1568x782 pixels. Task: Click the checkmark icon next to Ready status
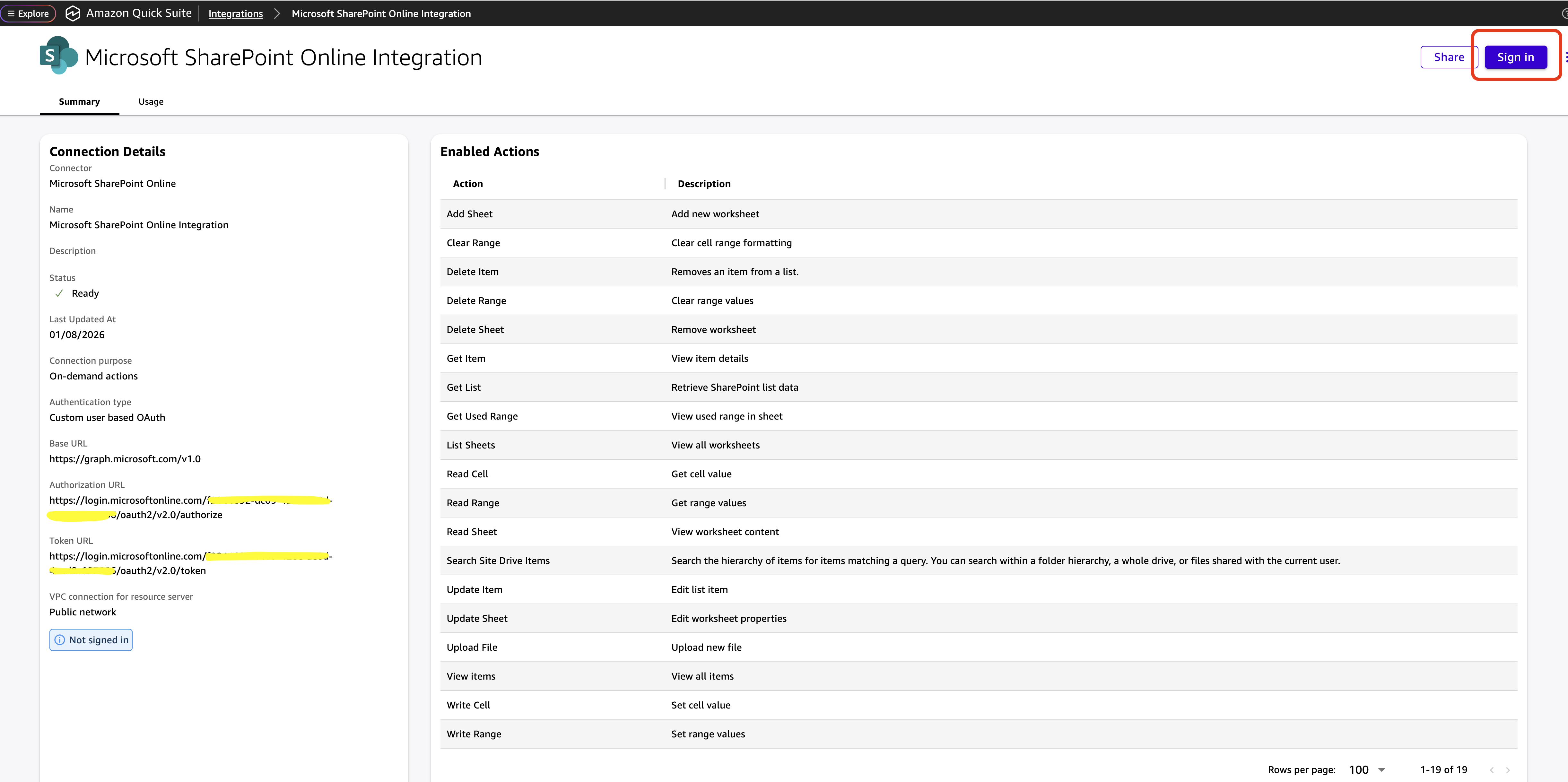[x=58, y=293]
